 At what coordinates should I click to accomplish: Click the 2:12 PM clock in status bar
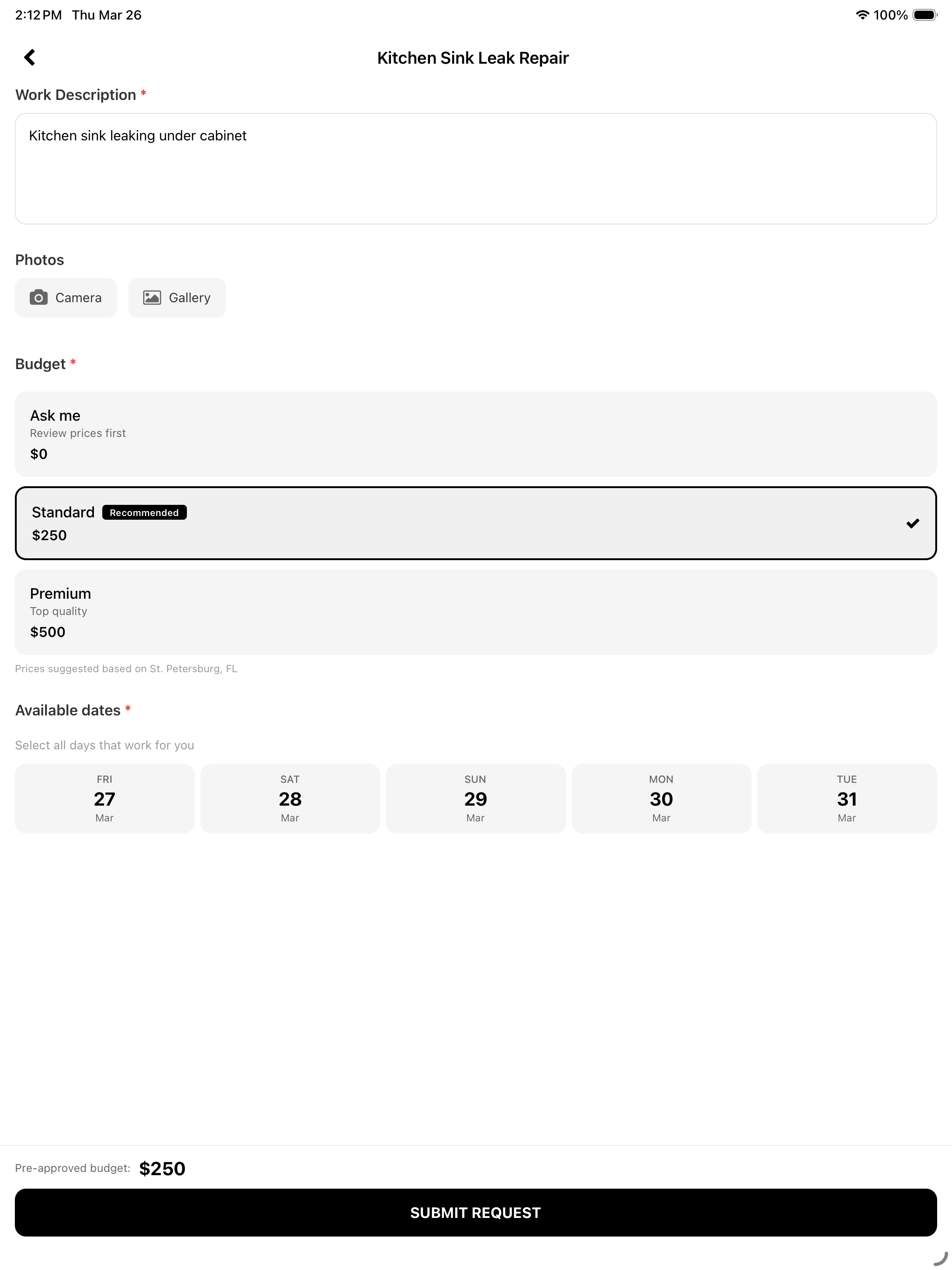coord(39,15)
